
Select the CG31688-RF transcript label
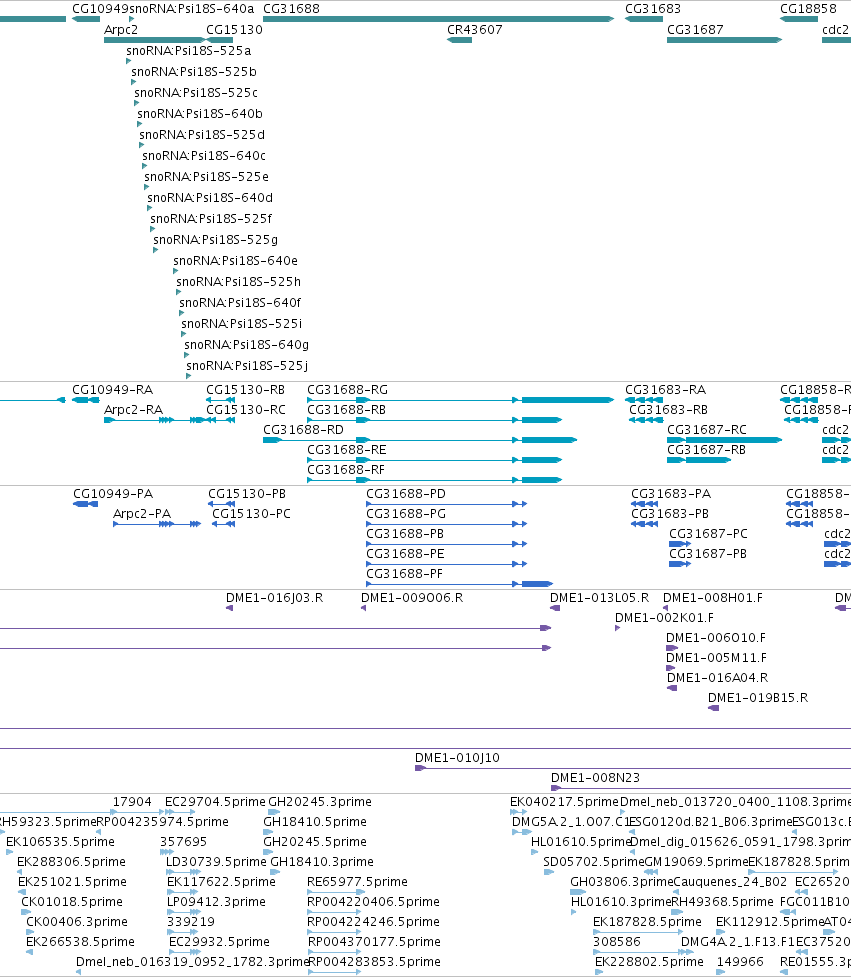click(346, 470)
